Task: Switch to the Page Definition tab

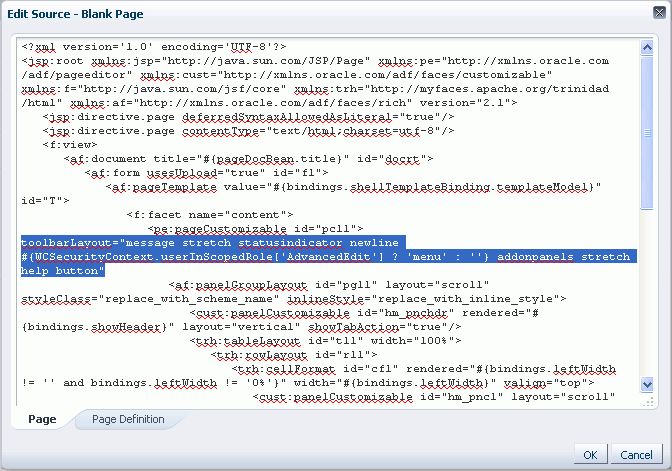Action: pos(128,419)
